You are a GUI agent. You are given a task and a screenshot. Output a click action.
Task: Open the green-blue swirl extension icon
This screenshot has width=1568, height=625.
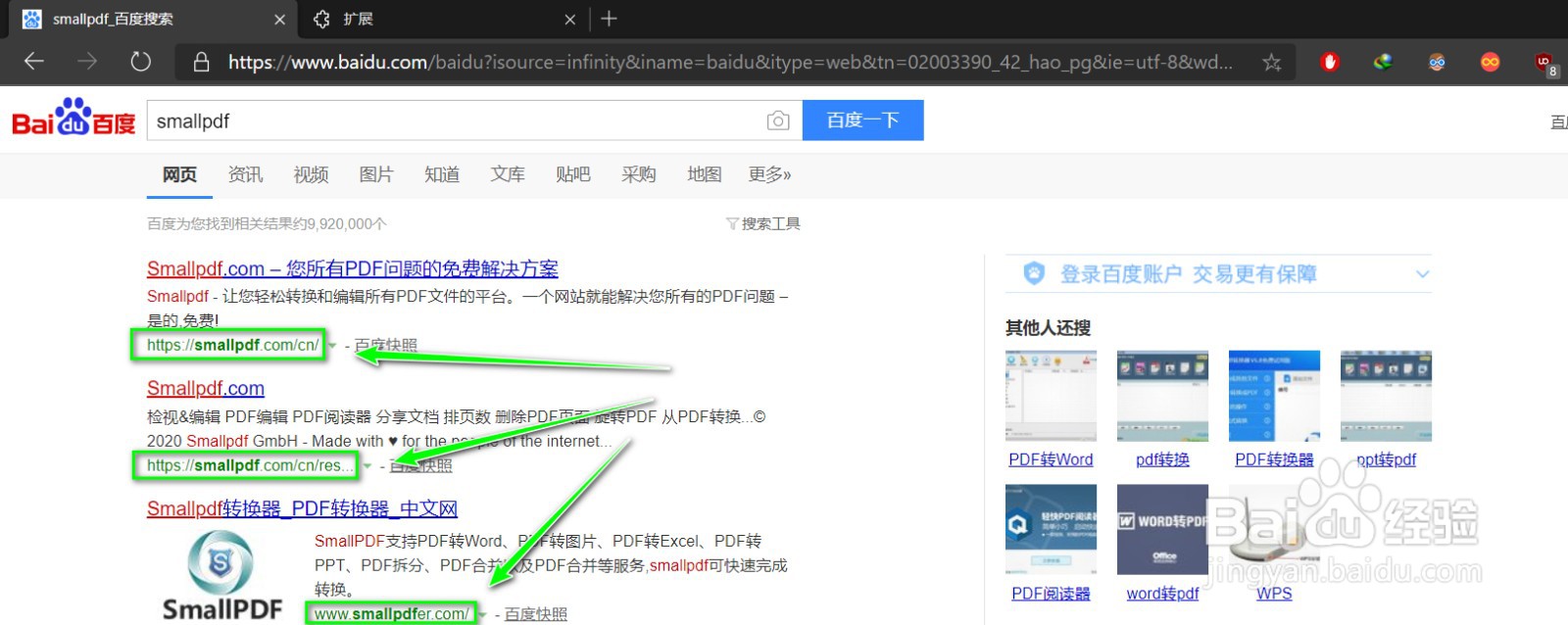click(1383, 62)
